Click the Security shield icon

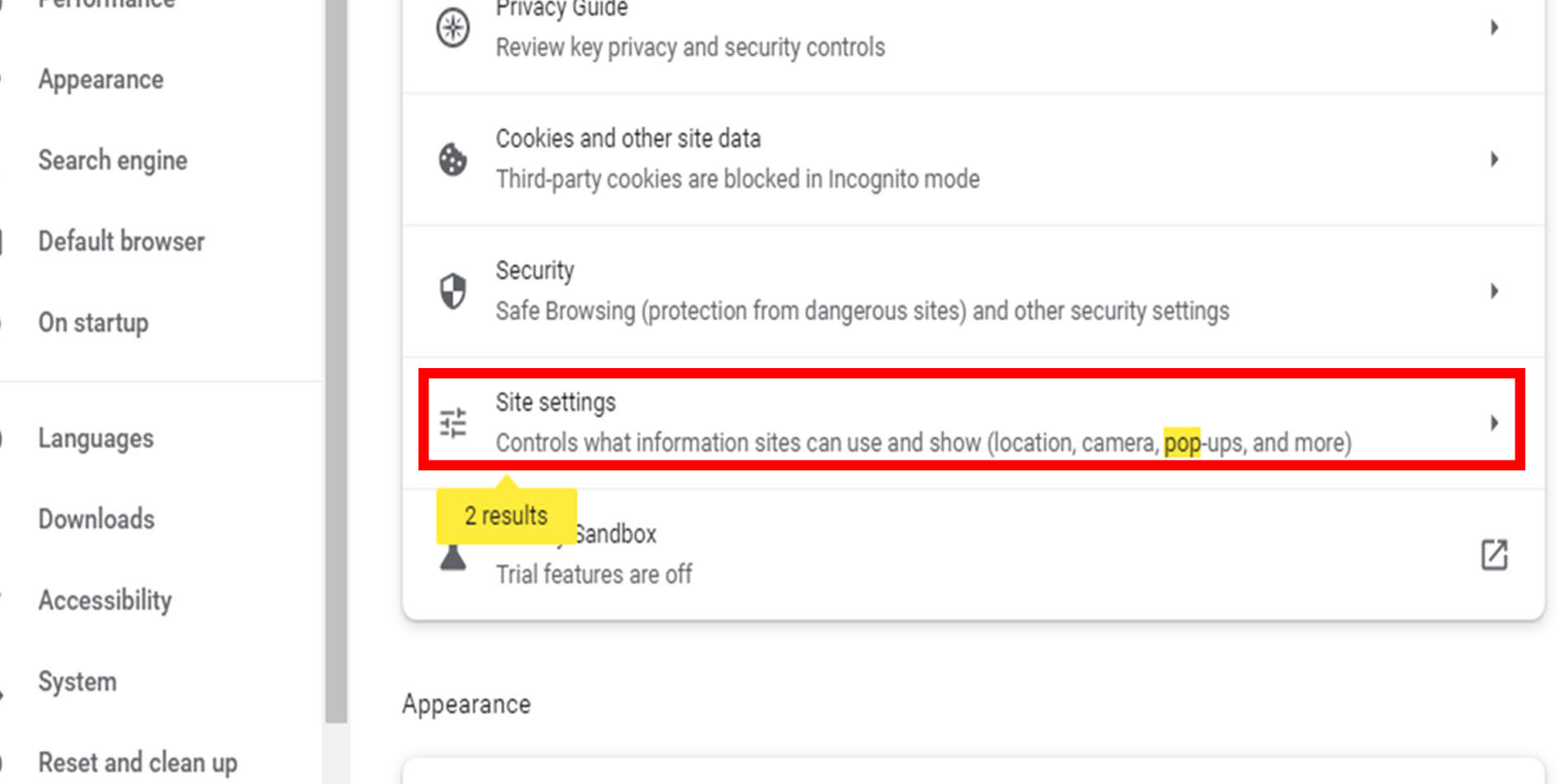click(x=452, y=290)
